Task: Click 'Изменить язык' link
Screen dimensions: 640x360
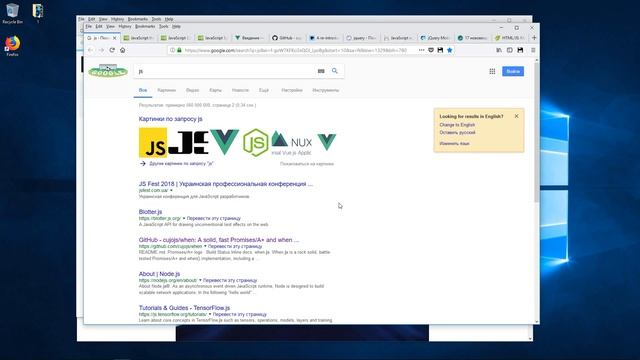Action: click(454, 144)
